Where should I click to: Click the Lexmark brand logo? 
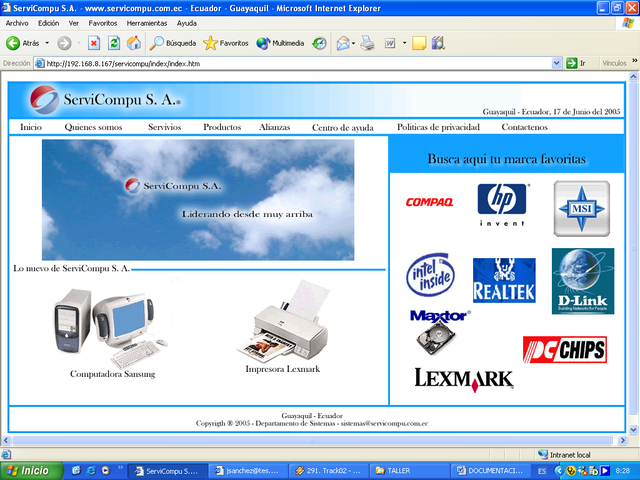click(464, 380)
